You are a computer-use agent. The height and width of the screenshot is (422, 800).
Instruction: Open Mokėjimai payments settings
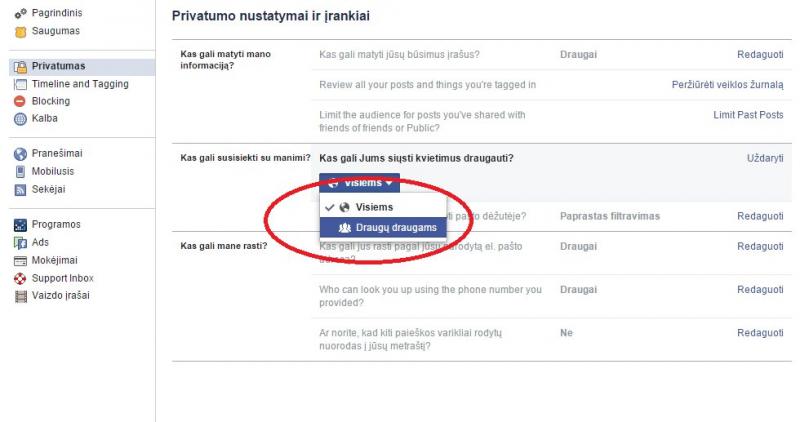[54, 260]
